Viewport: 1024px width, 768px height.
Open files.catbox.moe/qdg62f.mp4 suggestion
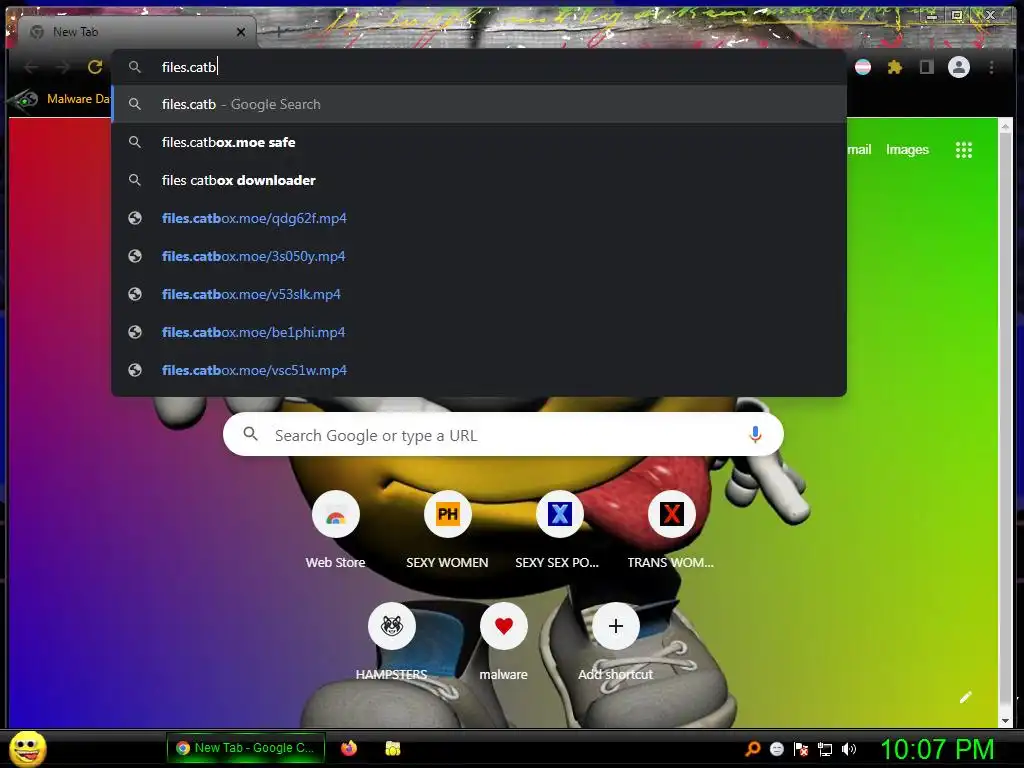point(479,218)
